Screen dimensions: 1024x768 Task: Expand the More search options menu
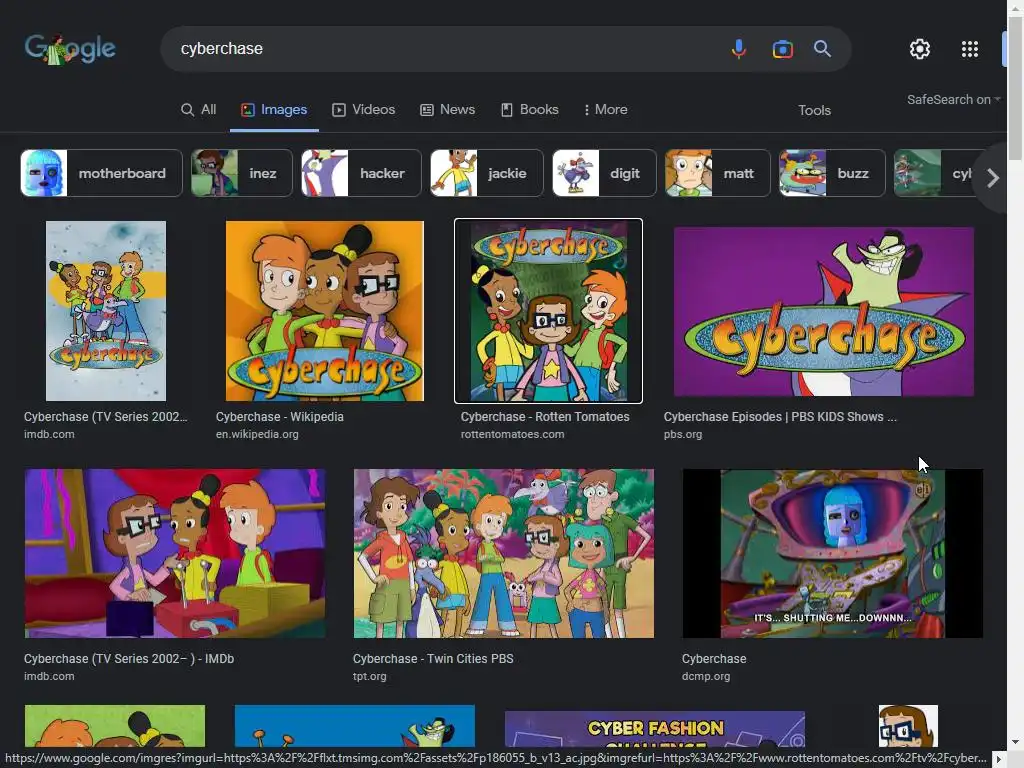pos(605,110)
